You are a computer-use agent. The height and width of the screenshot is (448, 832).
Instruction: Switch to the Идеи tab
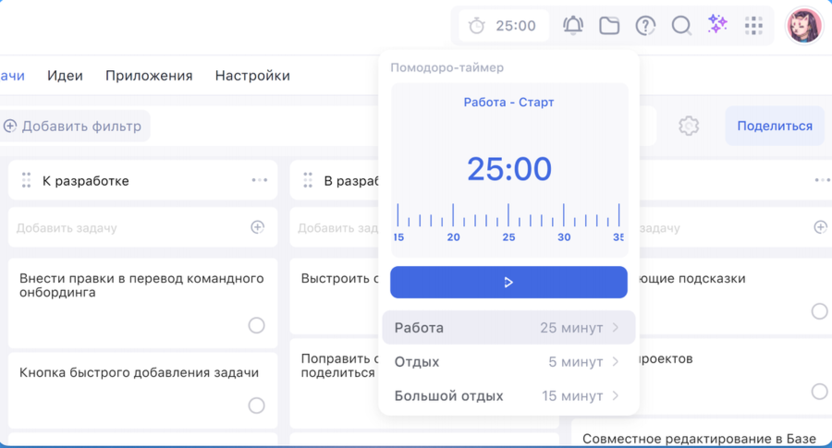click(x=65, y=75)
